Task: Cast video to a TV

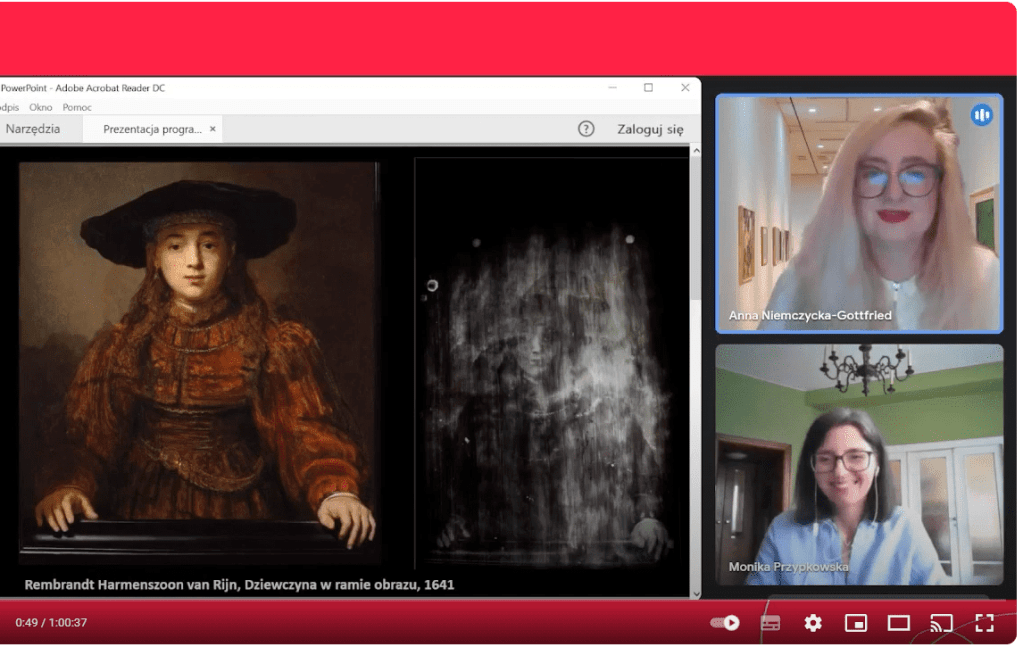Action: 941,623
